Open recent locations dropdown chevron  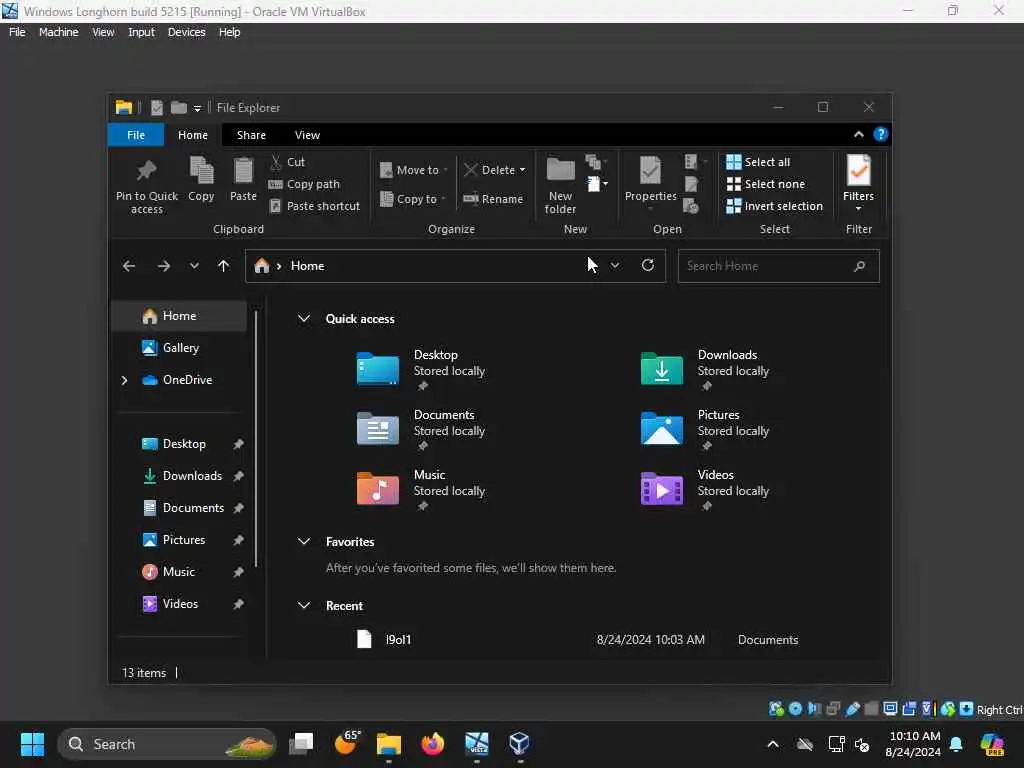(194, 266)
